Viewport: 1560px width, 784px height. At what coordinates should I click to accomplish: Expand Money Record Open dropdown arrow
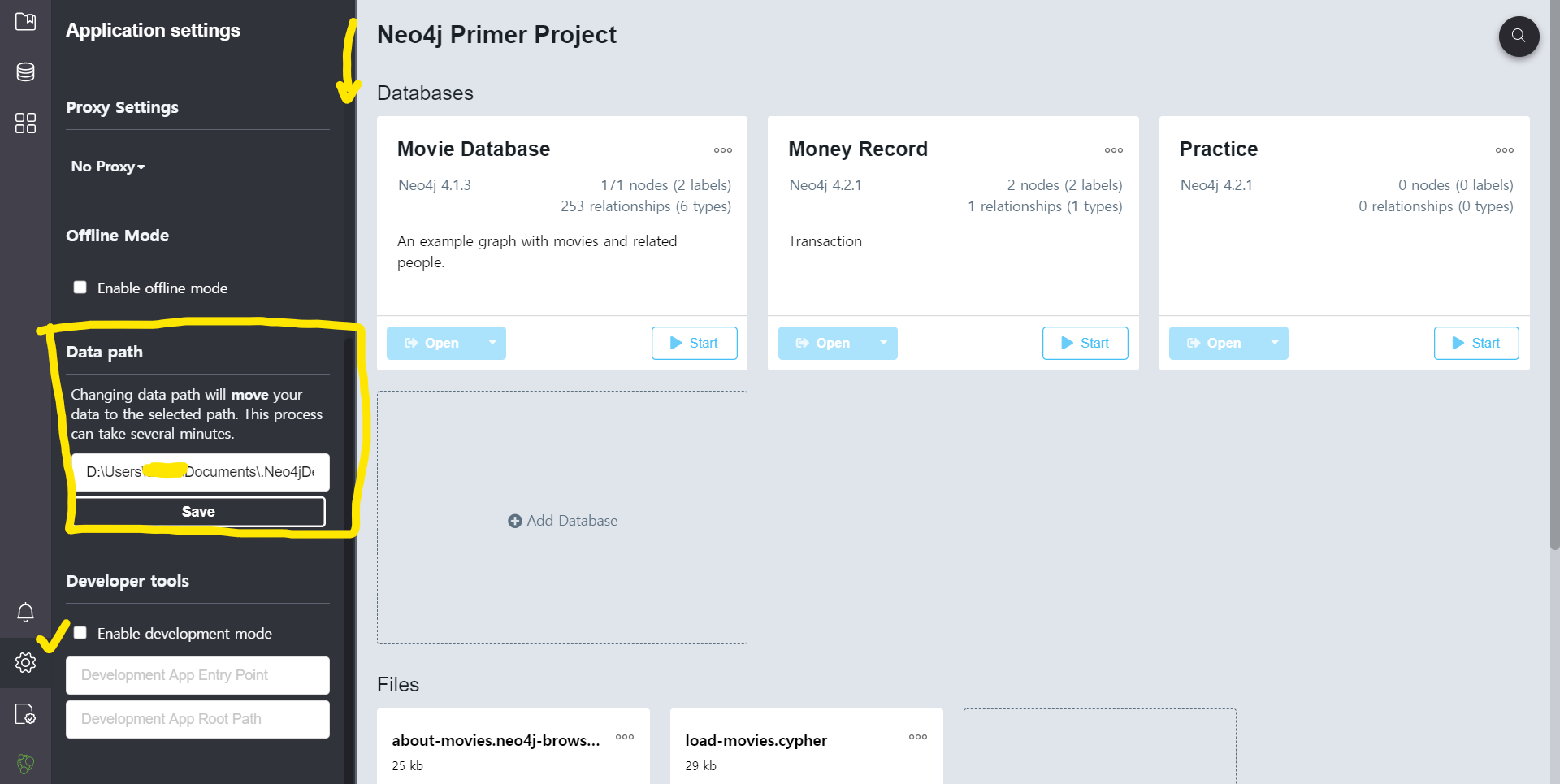coord(884,343)
